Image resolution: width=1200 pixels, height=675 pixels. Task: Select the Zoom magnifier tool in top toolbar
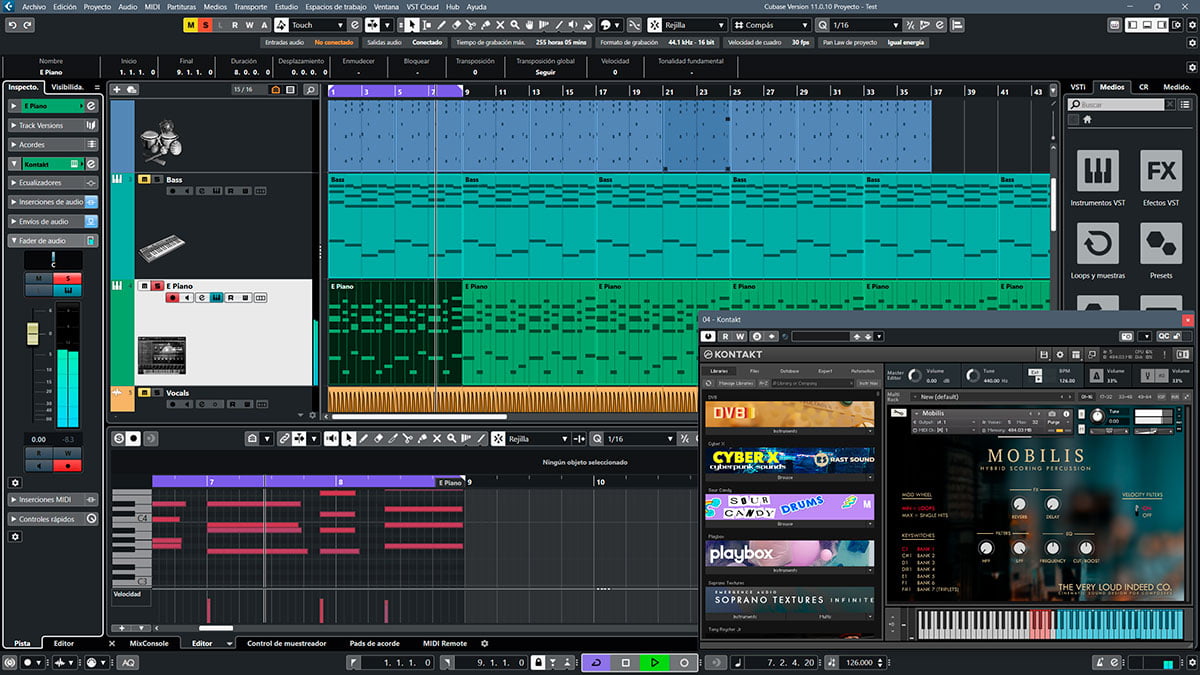(x=515, y=25)
